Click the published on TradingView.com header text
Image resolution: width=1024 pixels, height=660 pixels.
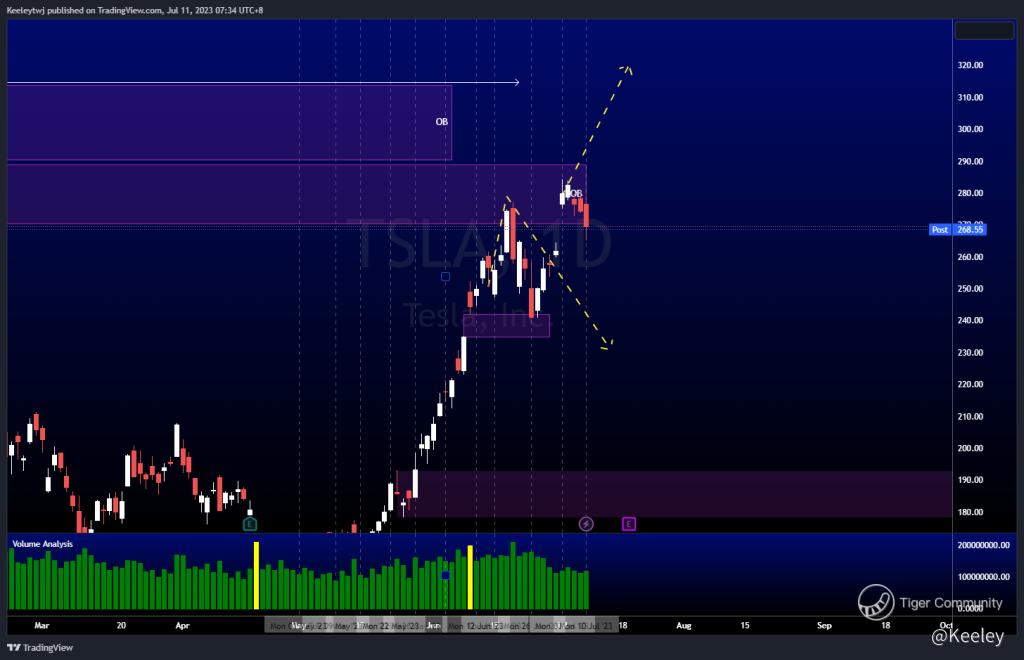click(135, 10)
